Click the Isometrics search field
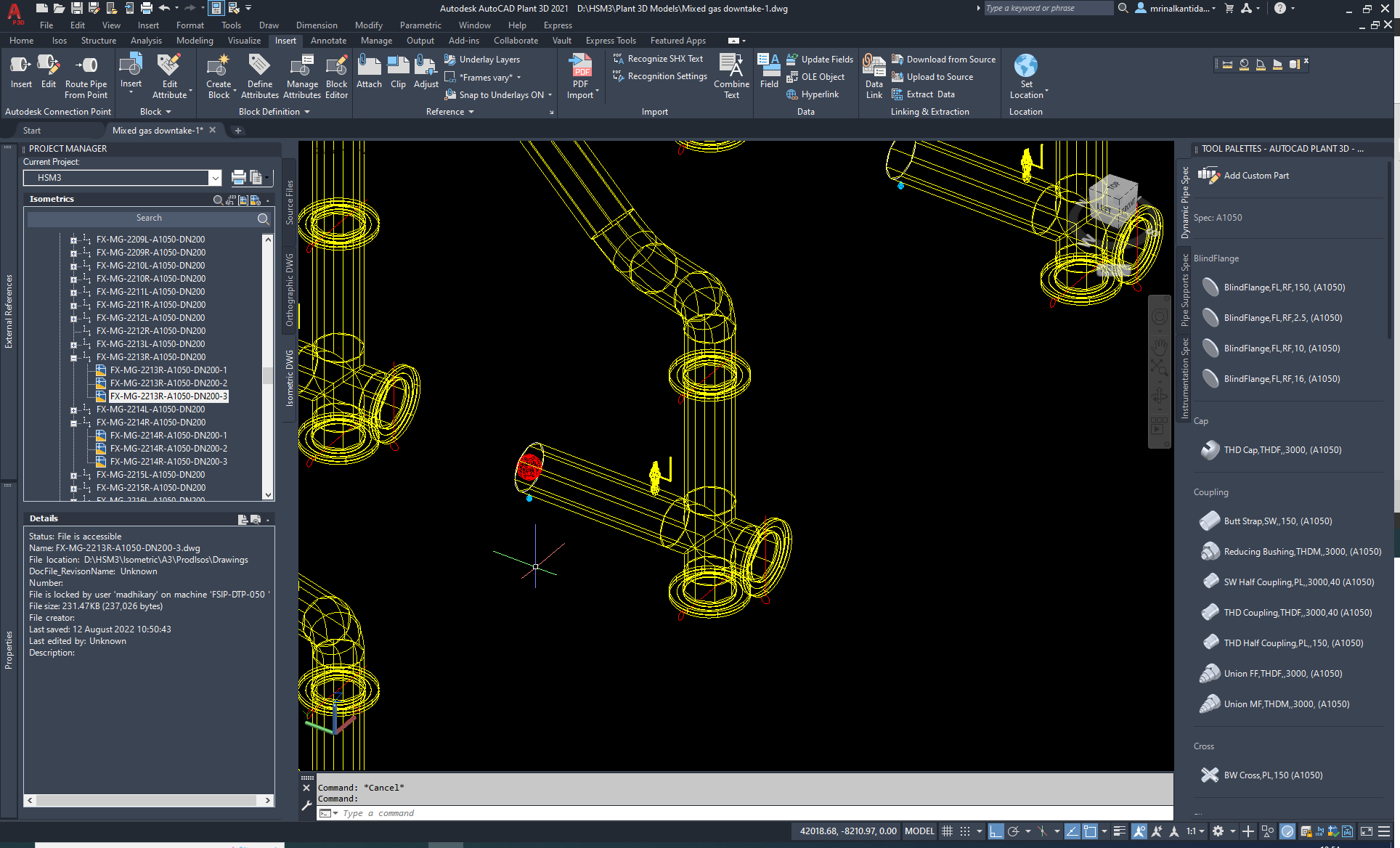 149,218
